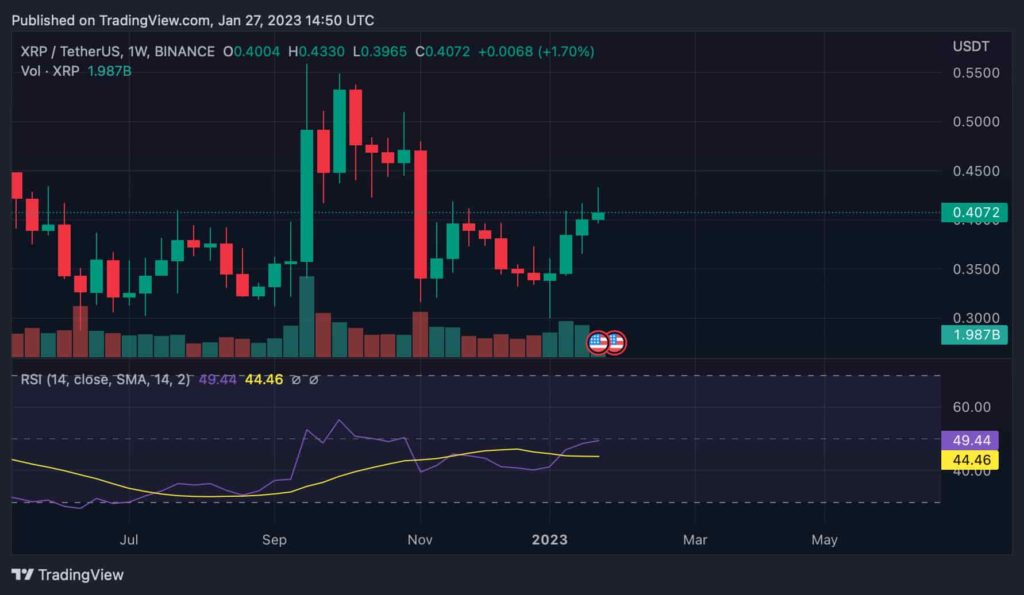1024x595 pixels.
Task: Click the purple 49.44 RSI axis label
Action: pyautogui.click(x=970, y=440)
